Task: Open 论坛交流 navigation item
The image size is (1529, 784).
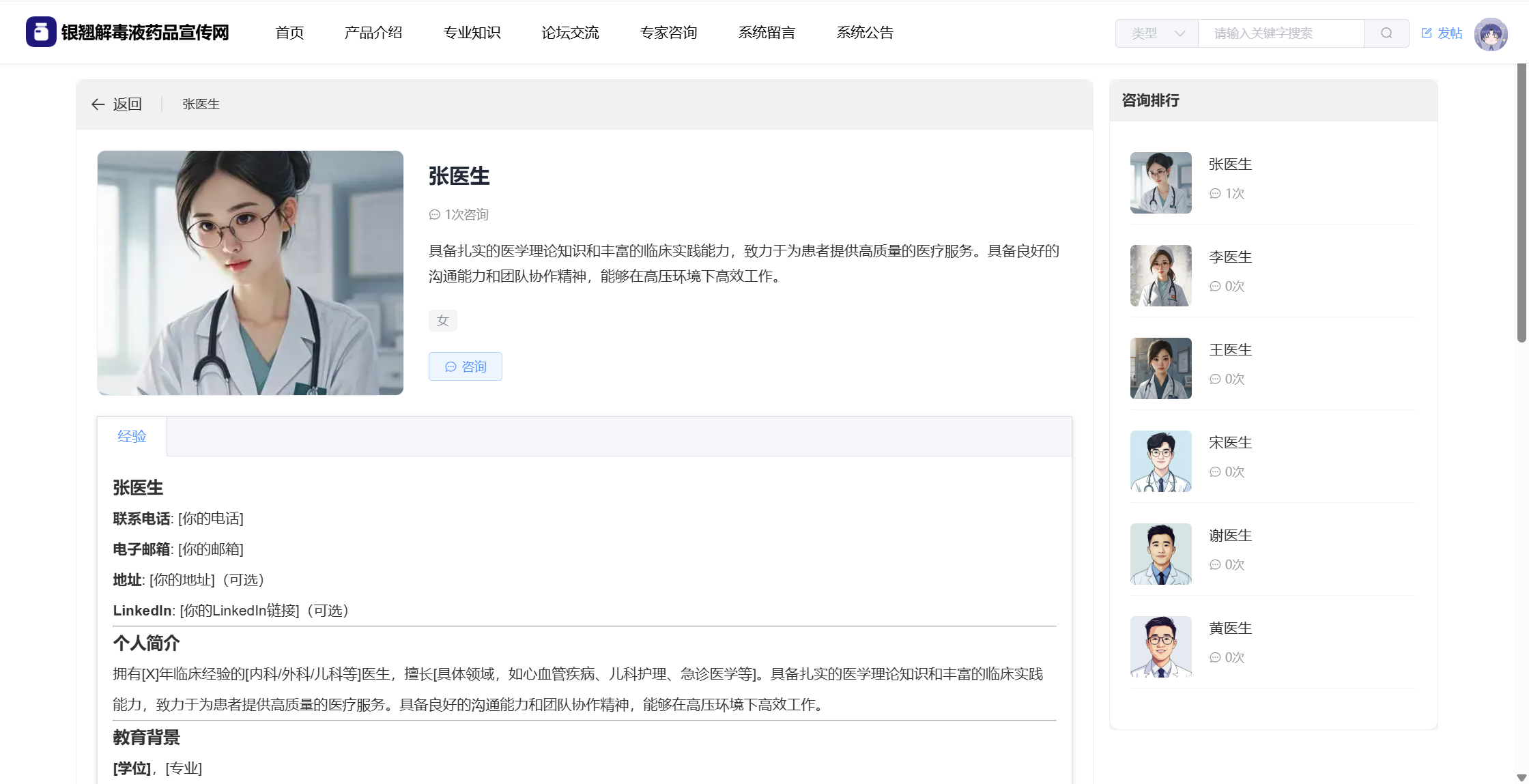Action: click(570, 33)
